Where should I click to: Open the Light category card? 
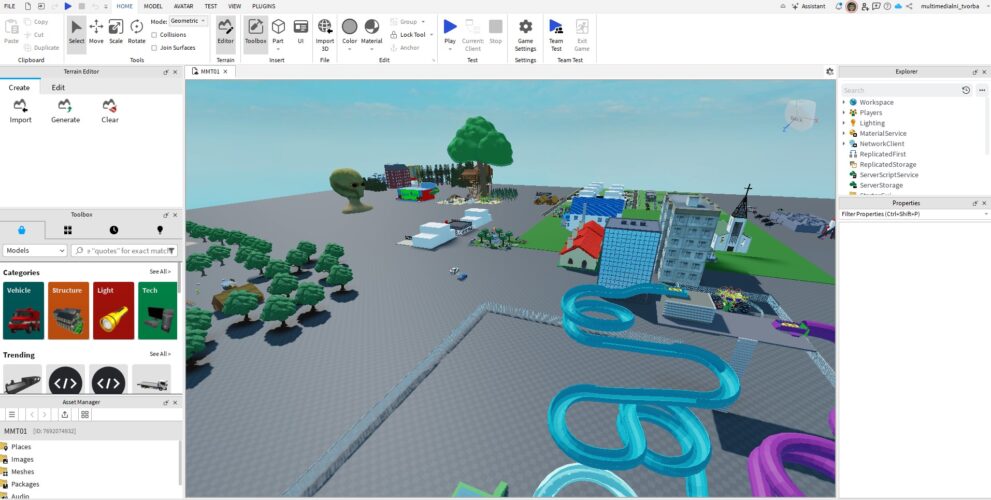pos(114,310)
